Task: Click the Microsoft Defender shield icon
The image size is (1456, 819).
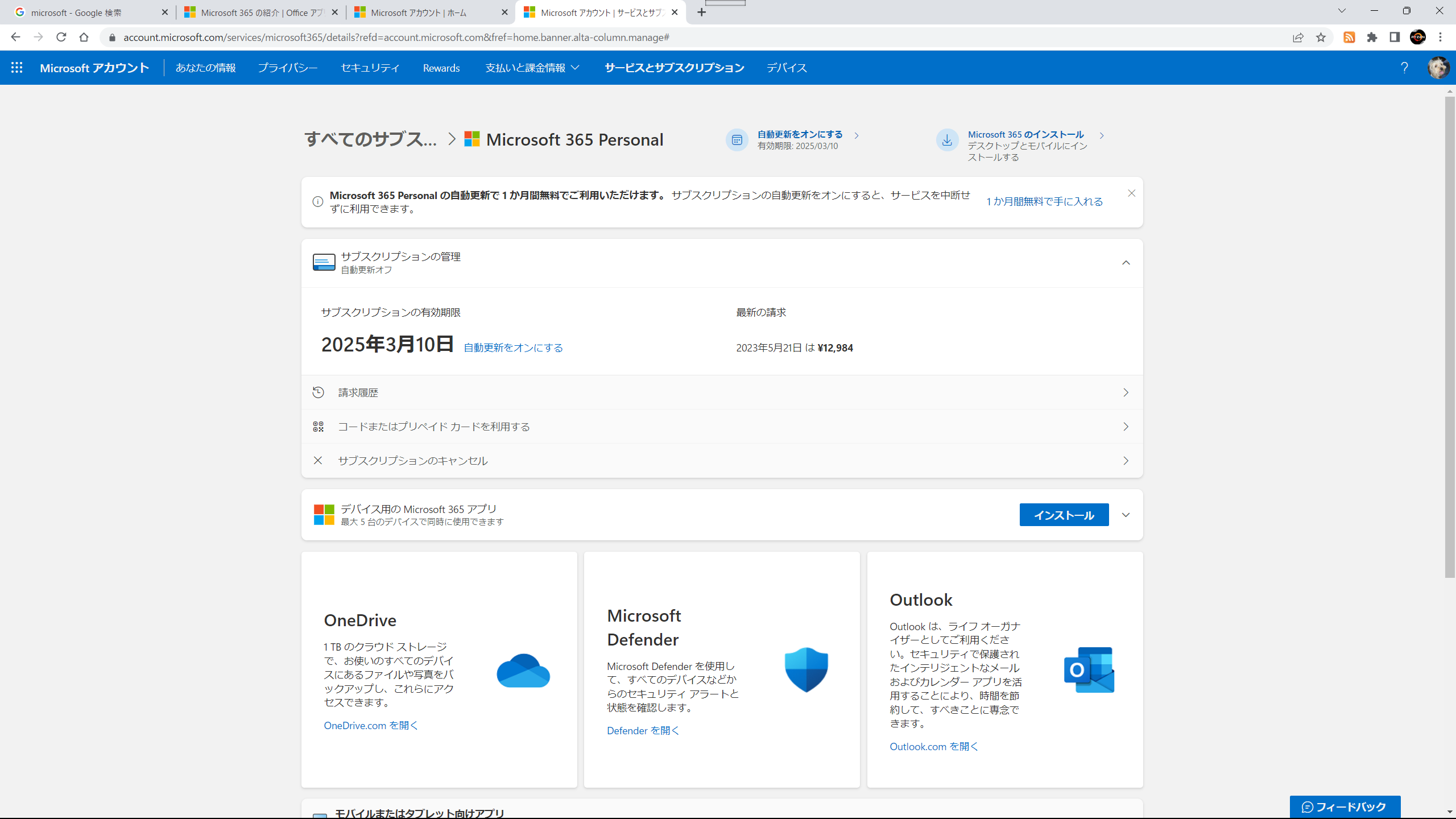Action: pyautogui.click(x=806, y=669)
